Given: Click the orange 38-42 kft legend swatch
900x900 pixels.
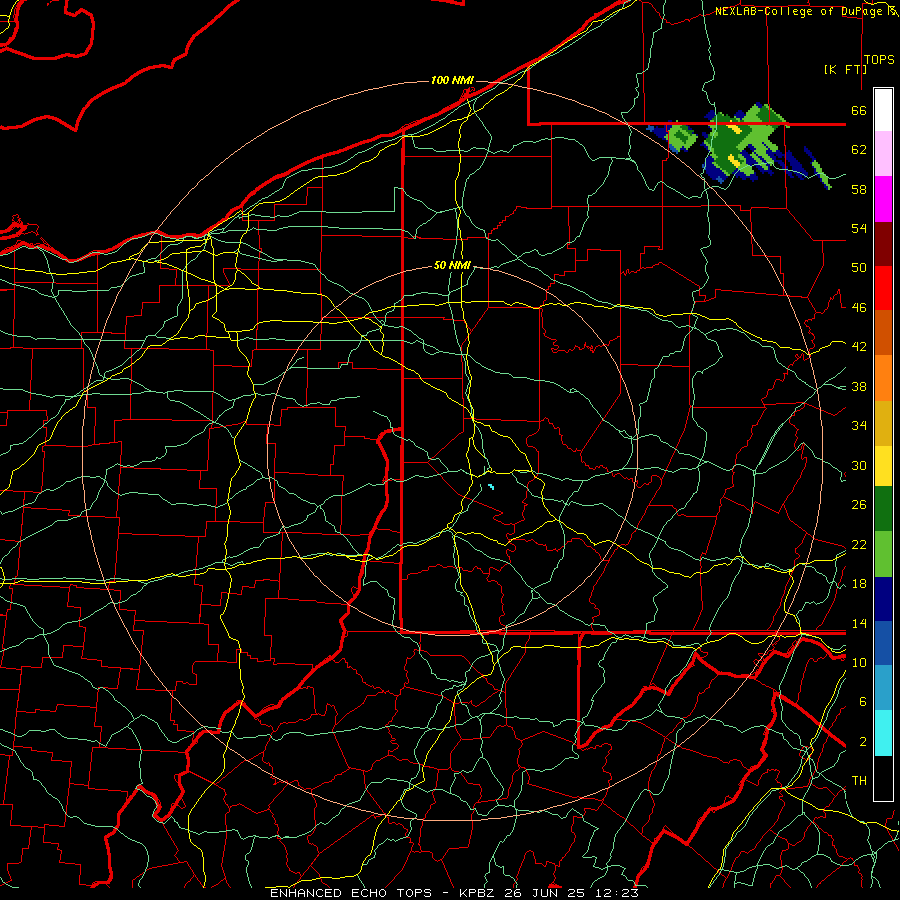Looking at the screenshot, I should [883, 378].
